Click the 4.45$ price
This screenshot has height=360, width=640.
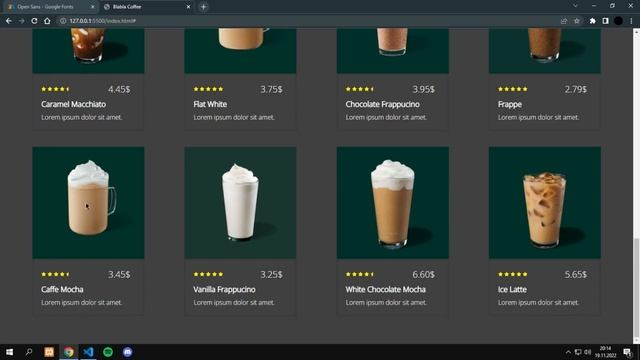click(119, 89)
